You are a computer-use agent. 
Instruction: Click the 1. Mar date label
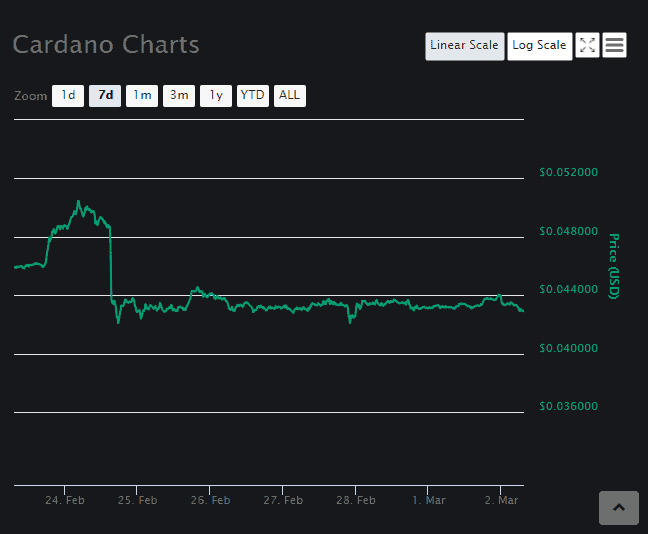click(x=429, y=500)
